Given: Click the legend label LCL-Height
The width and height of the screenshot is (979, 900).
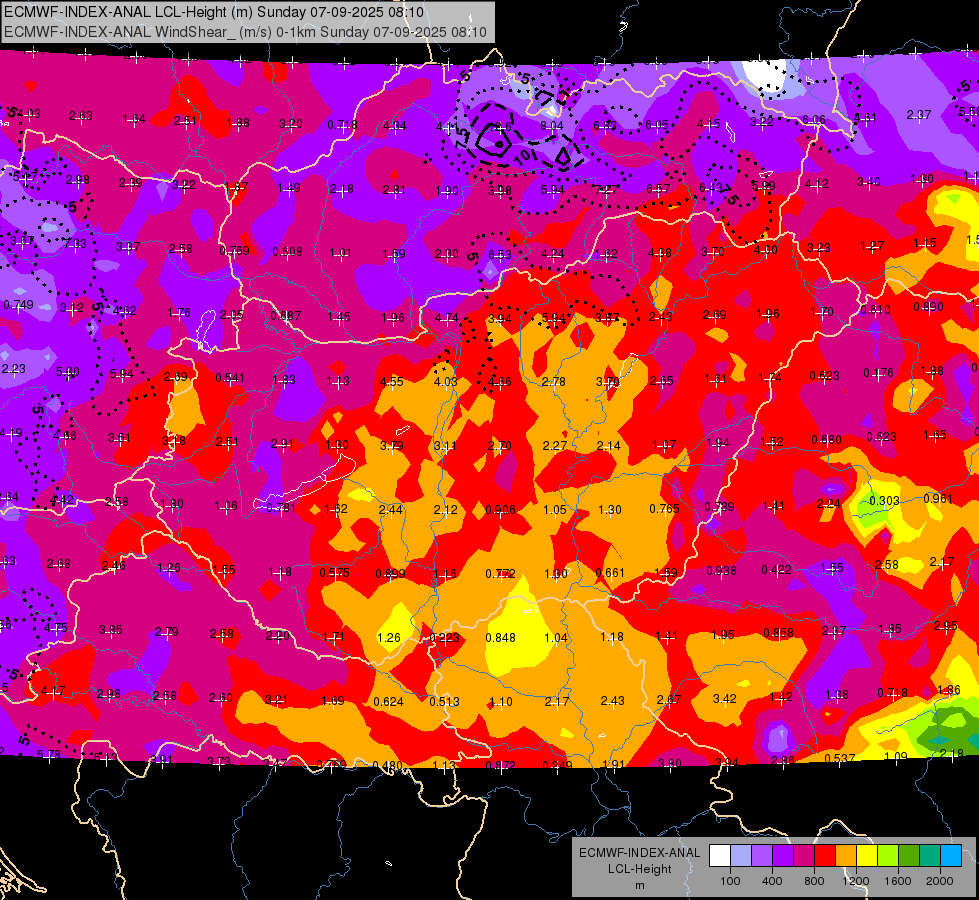Looking at the screenshot, I should pos(639,869).
